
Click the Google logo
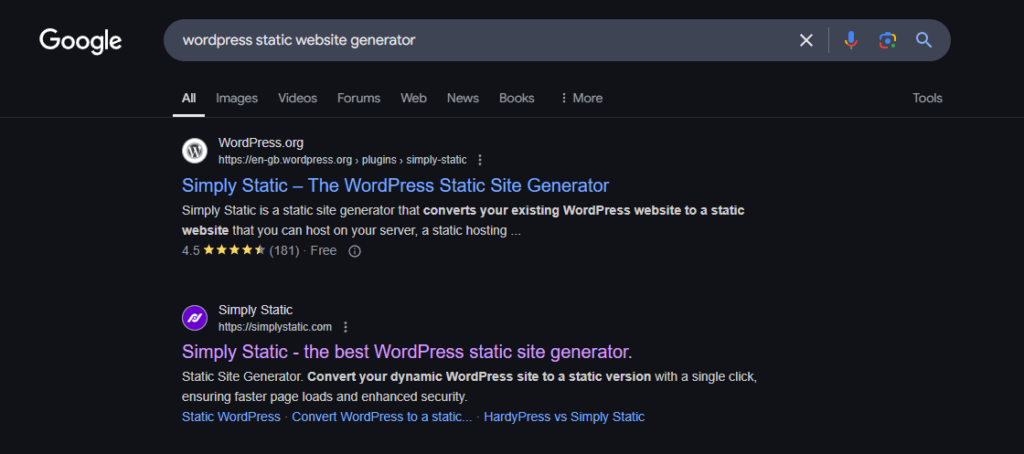pyautogui.click(x=80, y=41)
